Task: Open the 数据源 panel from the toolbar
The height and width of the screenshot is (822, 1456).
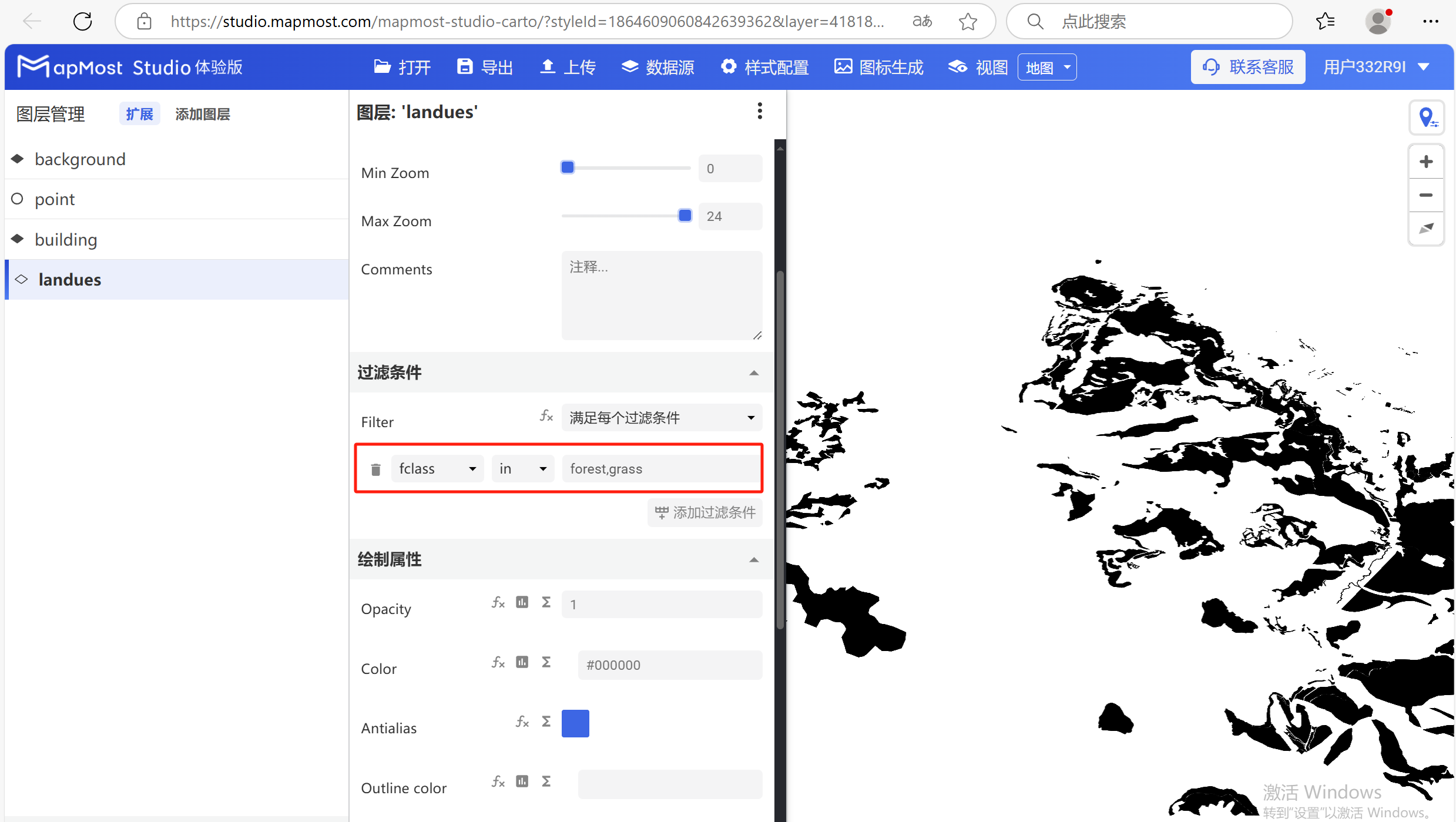Action: pyautogui.click(x=657, y=66)
